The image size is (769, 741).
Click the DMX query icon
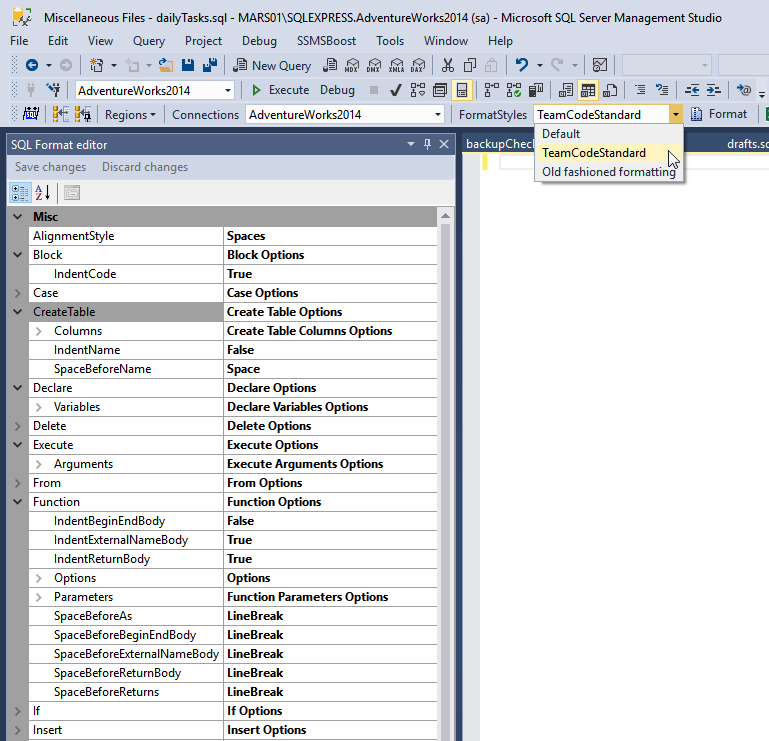pos(374,65)
